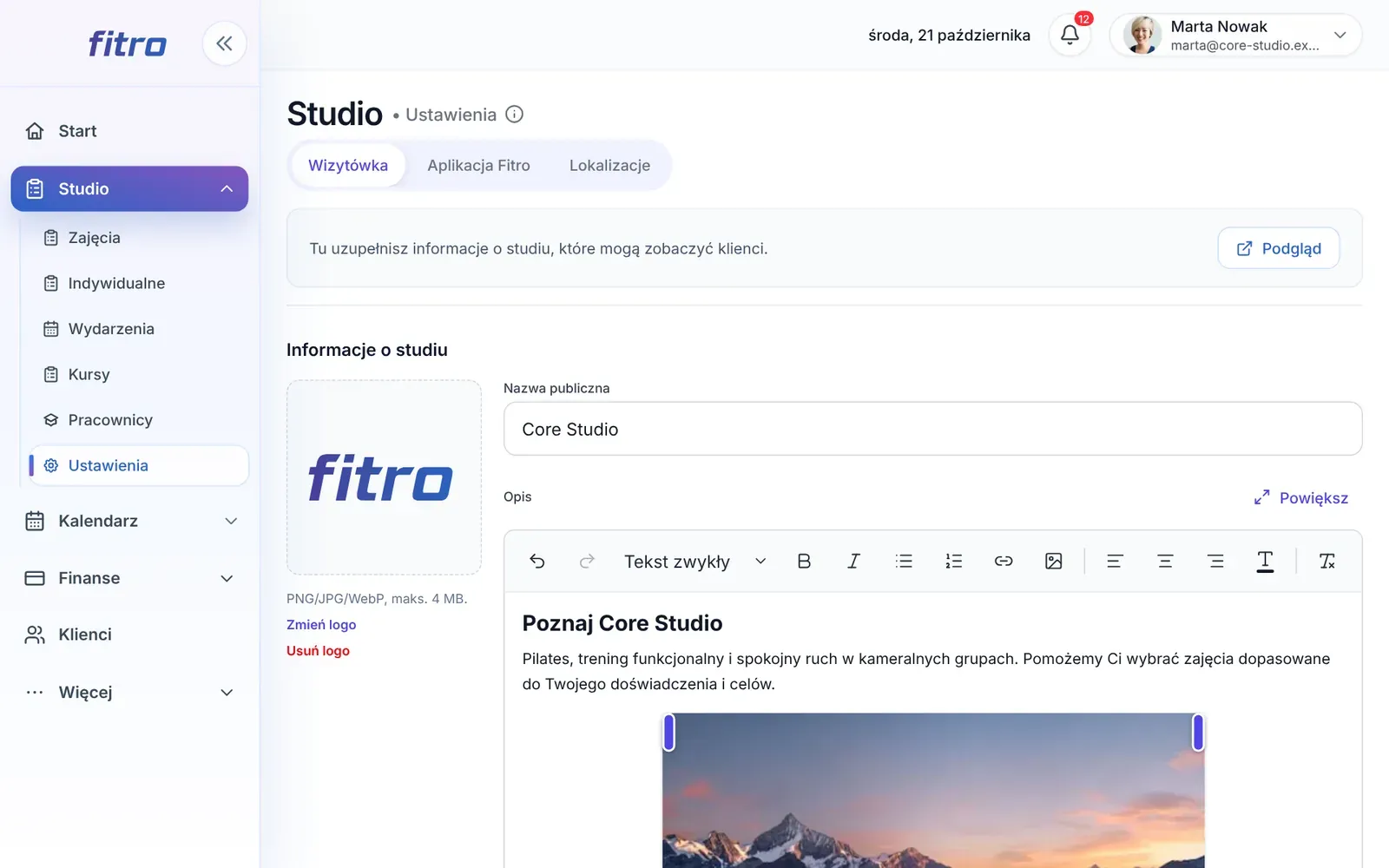The image size is (1389, 868).
Task: Collapse the sidebar with double-chevron button
Action: pyautogui.click(x=224, y=43)
